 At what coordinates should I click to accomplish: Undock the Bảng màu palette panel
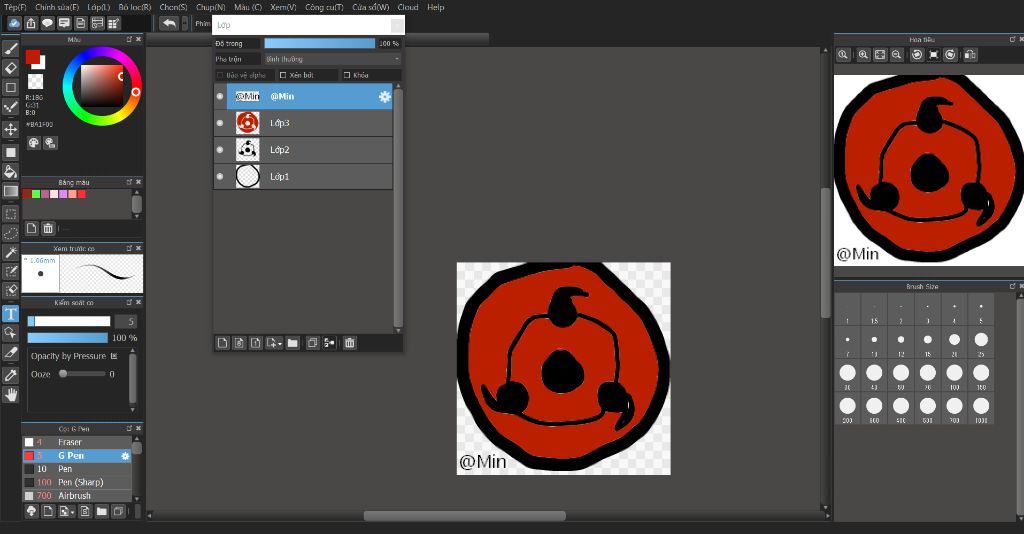tap(129, 182)
